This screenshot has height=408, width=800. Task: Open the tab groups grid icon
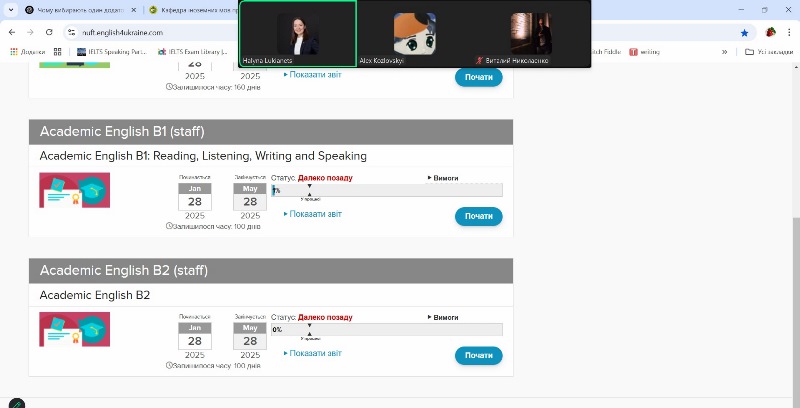click(58, 52)
